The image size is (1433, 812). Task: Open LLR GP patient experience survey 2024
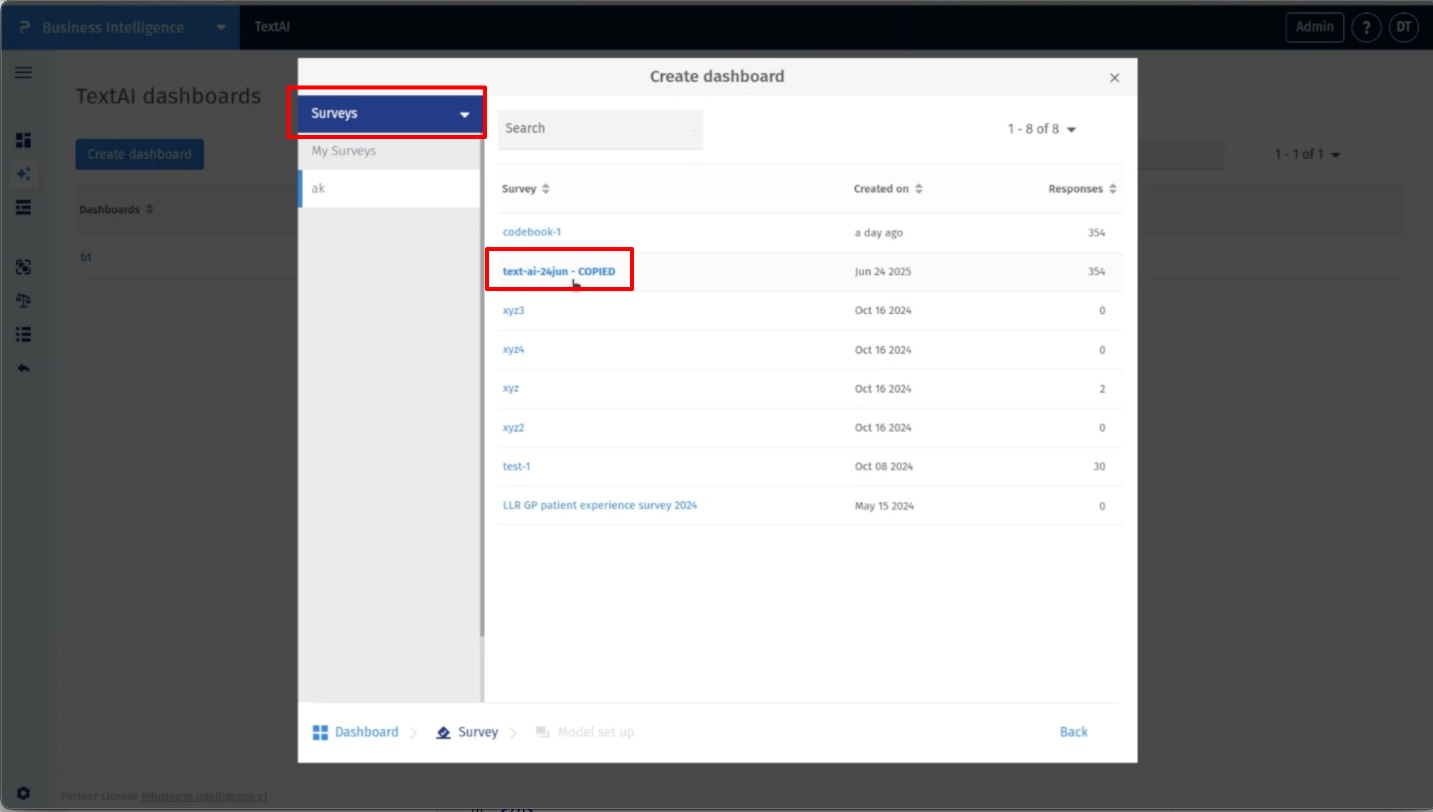[600, 506]
